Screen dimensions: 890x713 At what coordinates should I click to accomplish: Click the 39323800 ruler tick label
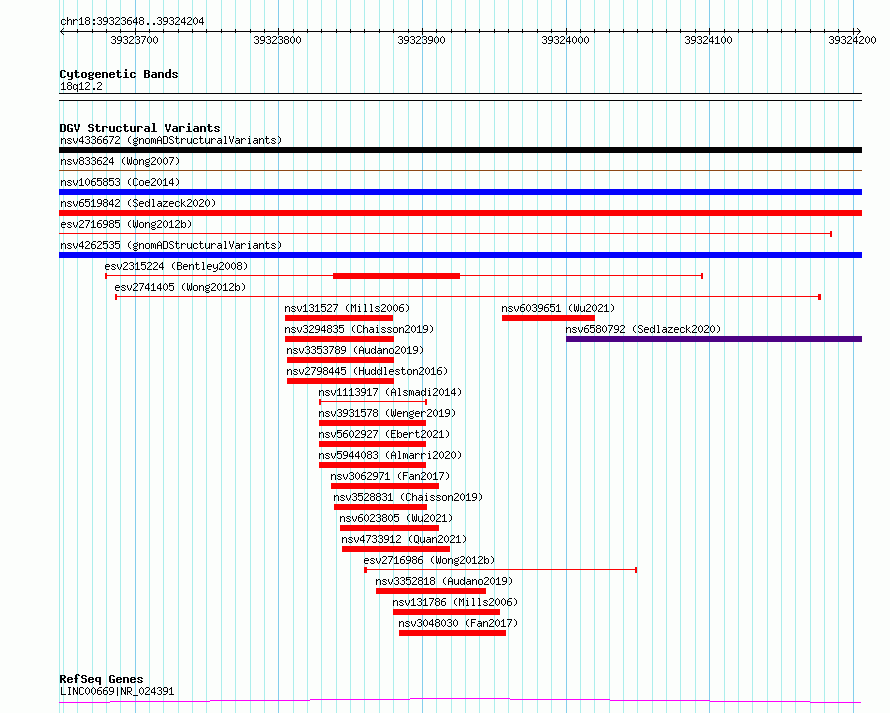[x=278, y=40]
